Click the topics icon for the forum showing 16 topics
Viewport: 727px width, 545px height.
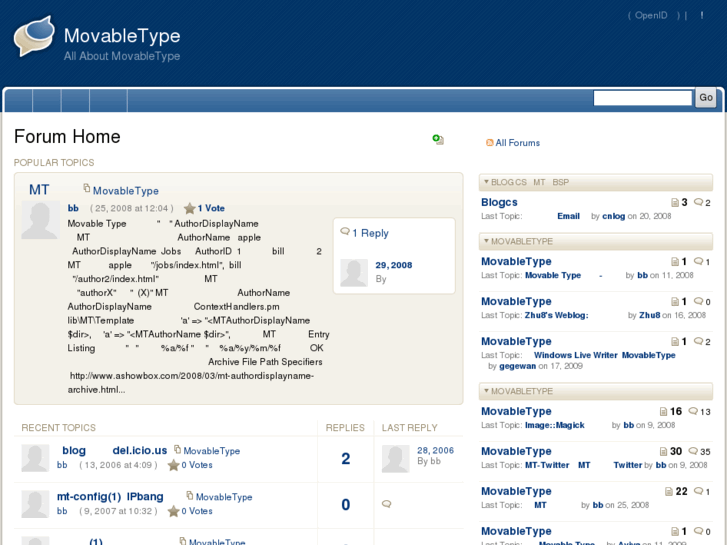click(663, 411)
